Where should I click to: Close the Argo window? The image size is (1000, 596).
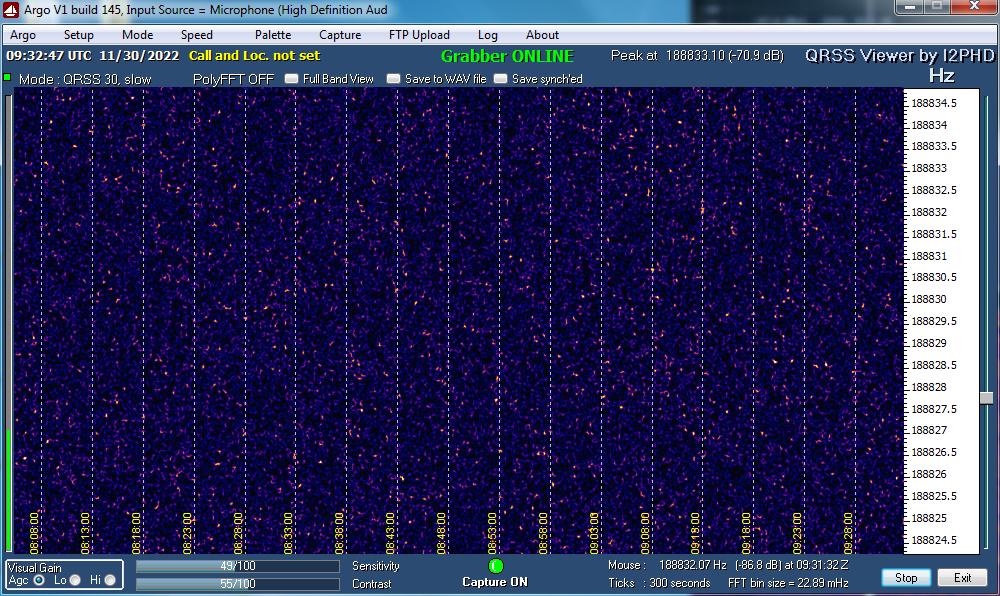coord(974,6)
